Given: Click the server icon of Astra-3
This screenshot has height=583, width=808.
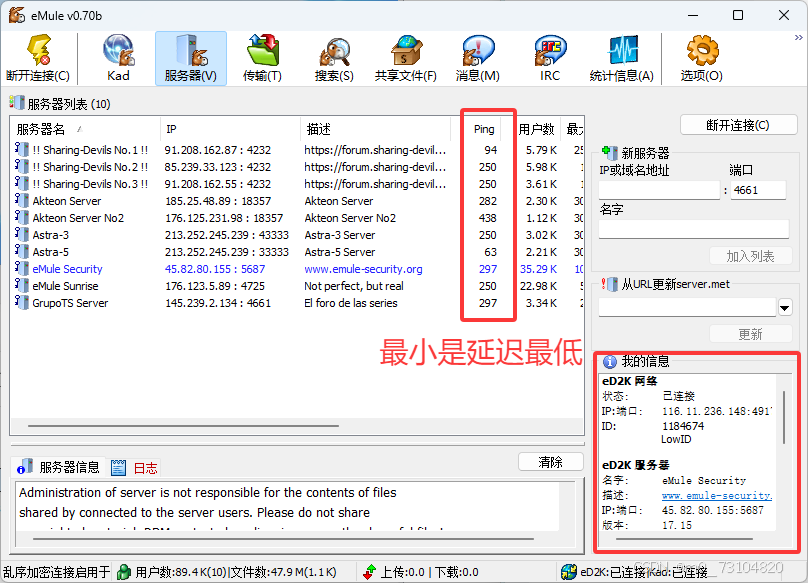Looking at the screenshot, I should pyautogui.click(x=22, y=235).
